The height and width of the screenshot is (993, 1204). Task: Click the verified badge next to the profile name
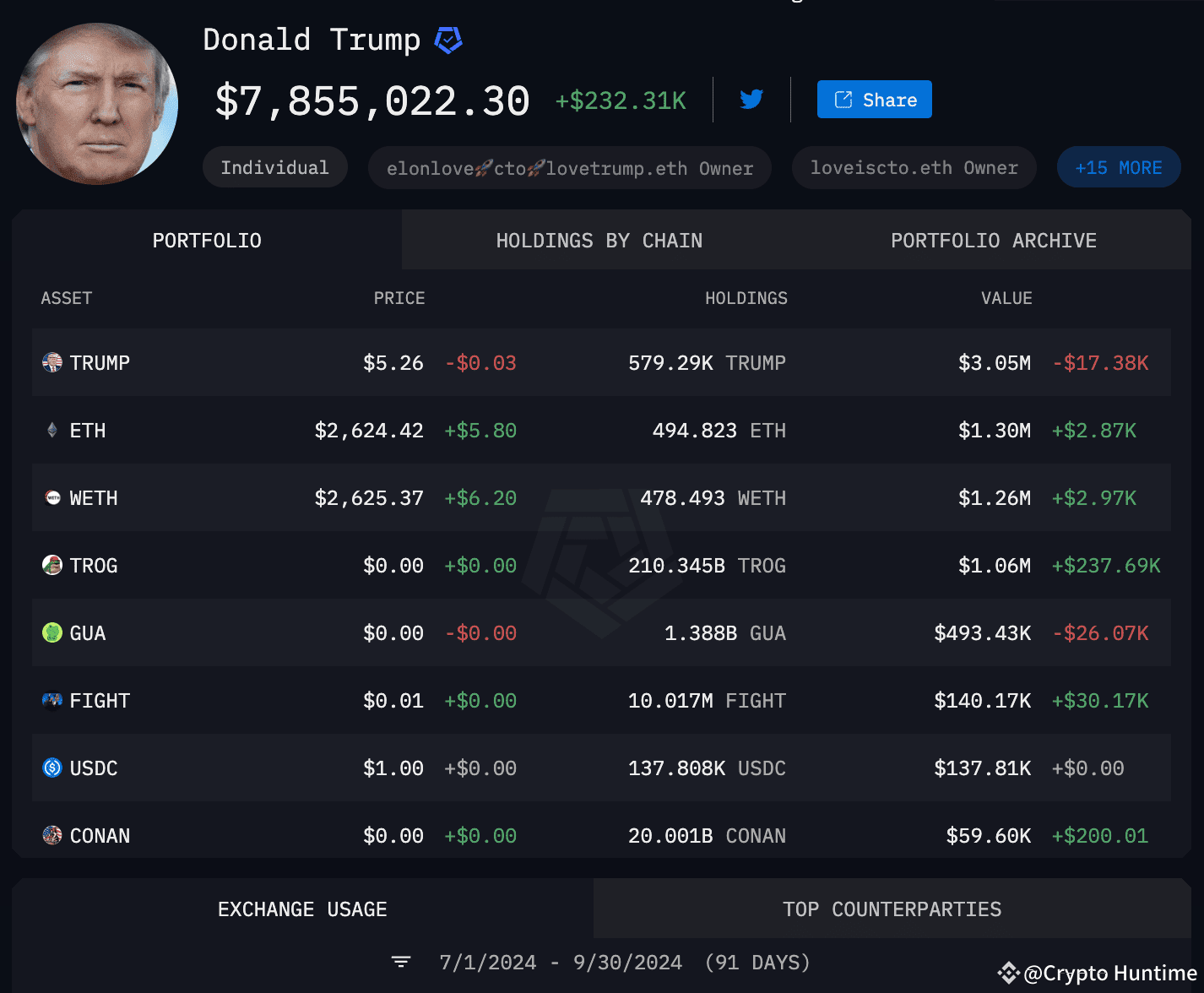[x=448, y=40]
